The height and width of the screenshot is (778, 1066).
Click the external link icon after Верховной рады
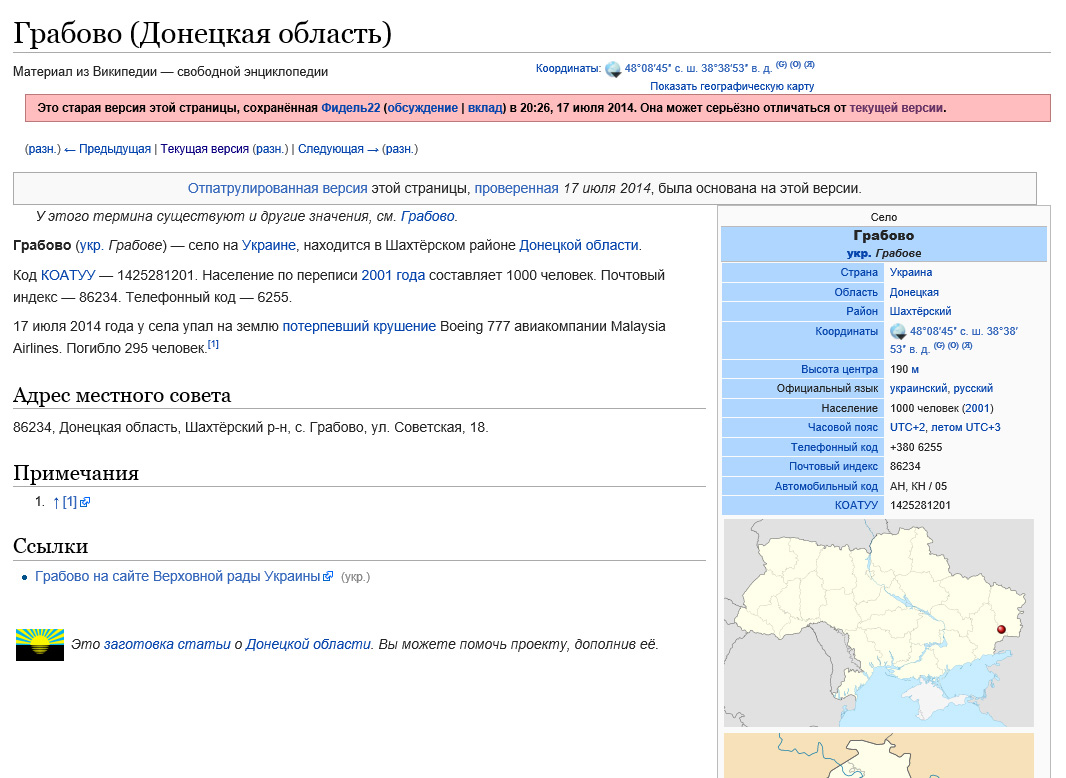pyautogui.click(x=328, y=576)
